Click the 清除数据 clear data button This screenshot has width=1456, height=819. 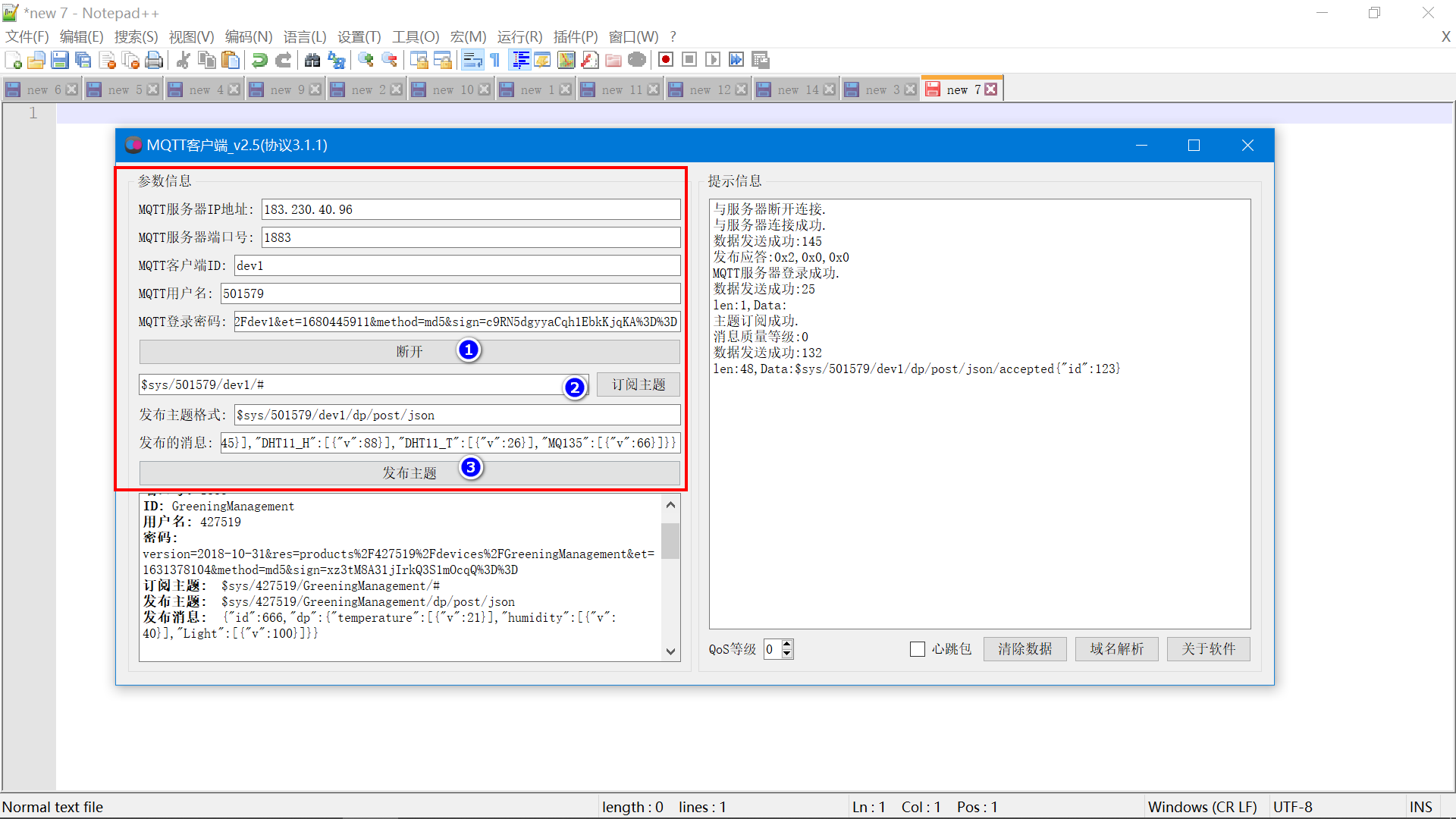[x=1025, y=649]
